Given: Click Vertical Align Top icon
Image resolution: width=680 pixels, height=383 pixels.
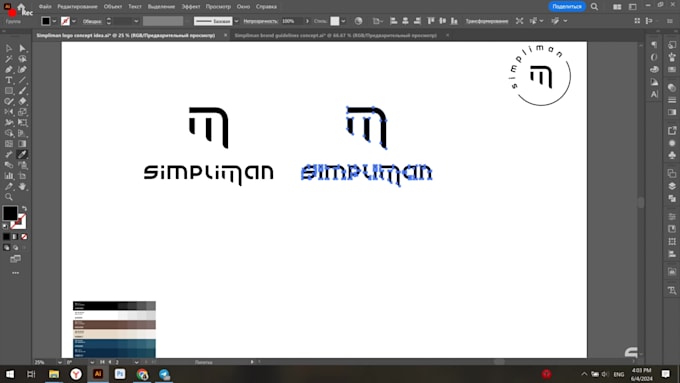Looking at the screenshot, I should [431, 21].
